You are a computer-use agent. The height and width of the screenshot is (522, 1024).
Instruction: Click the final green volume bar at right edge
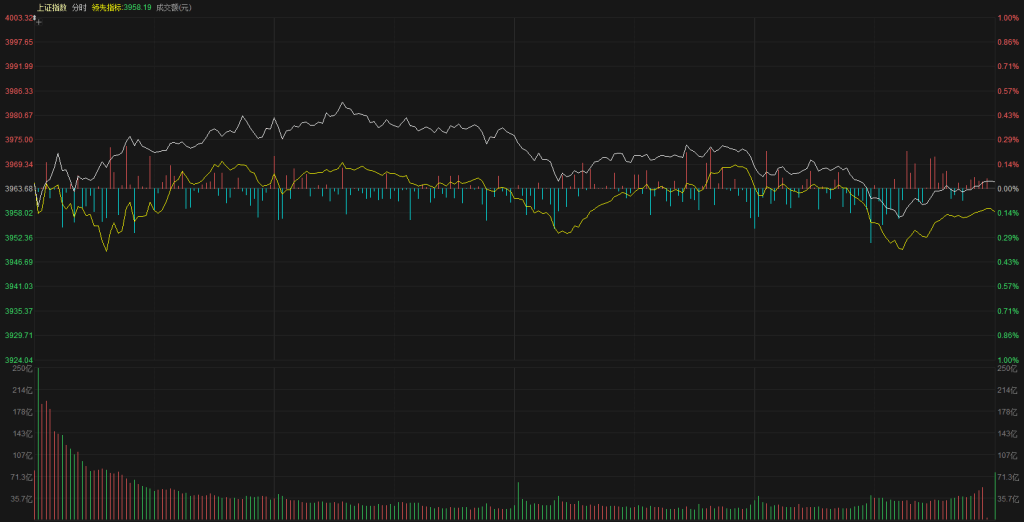995,497
